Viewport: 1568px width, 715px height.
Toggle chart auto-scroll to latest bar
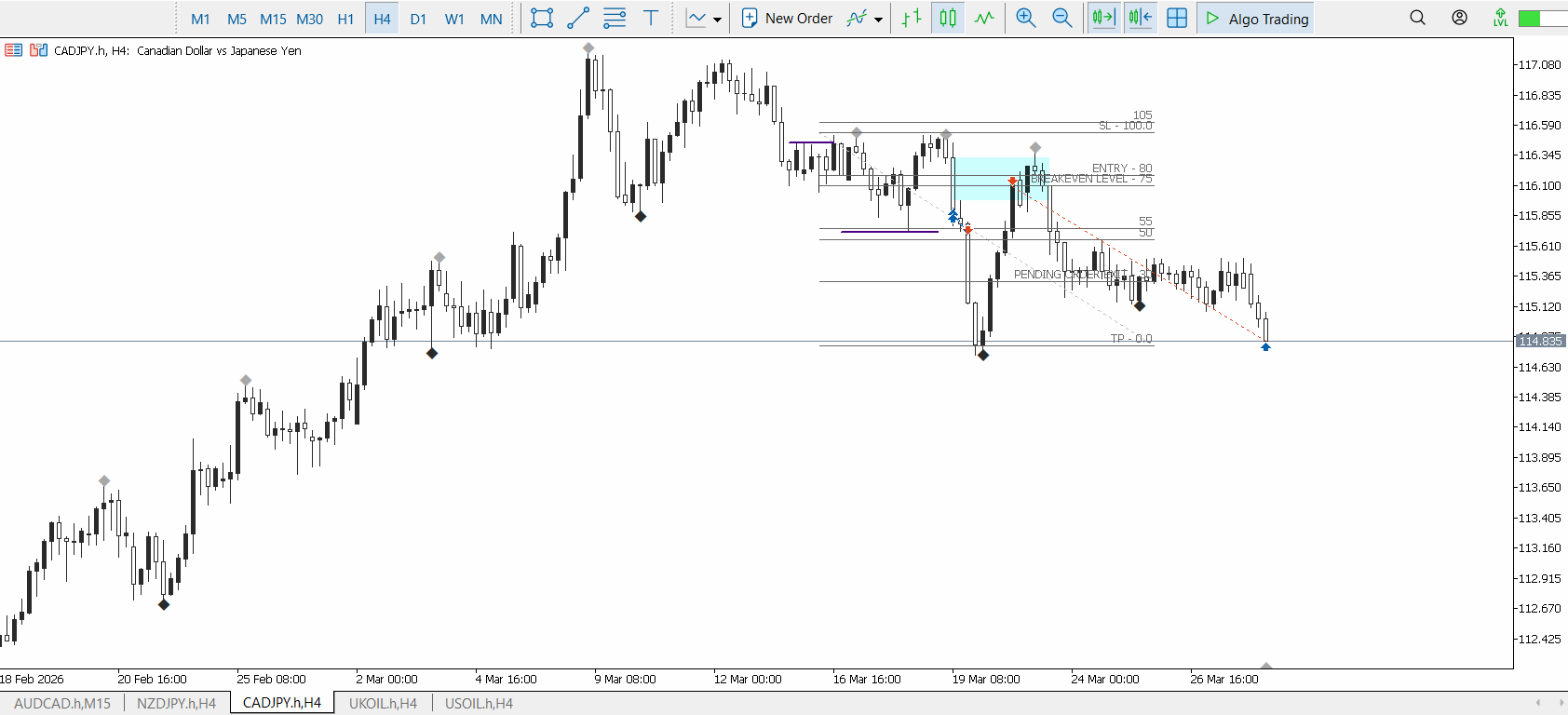click(1103, 19)
